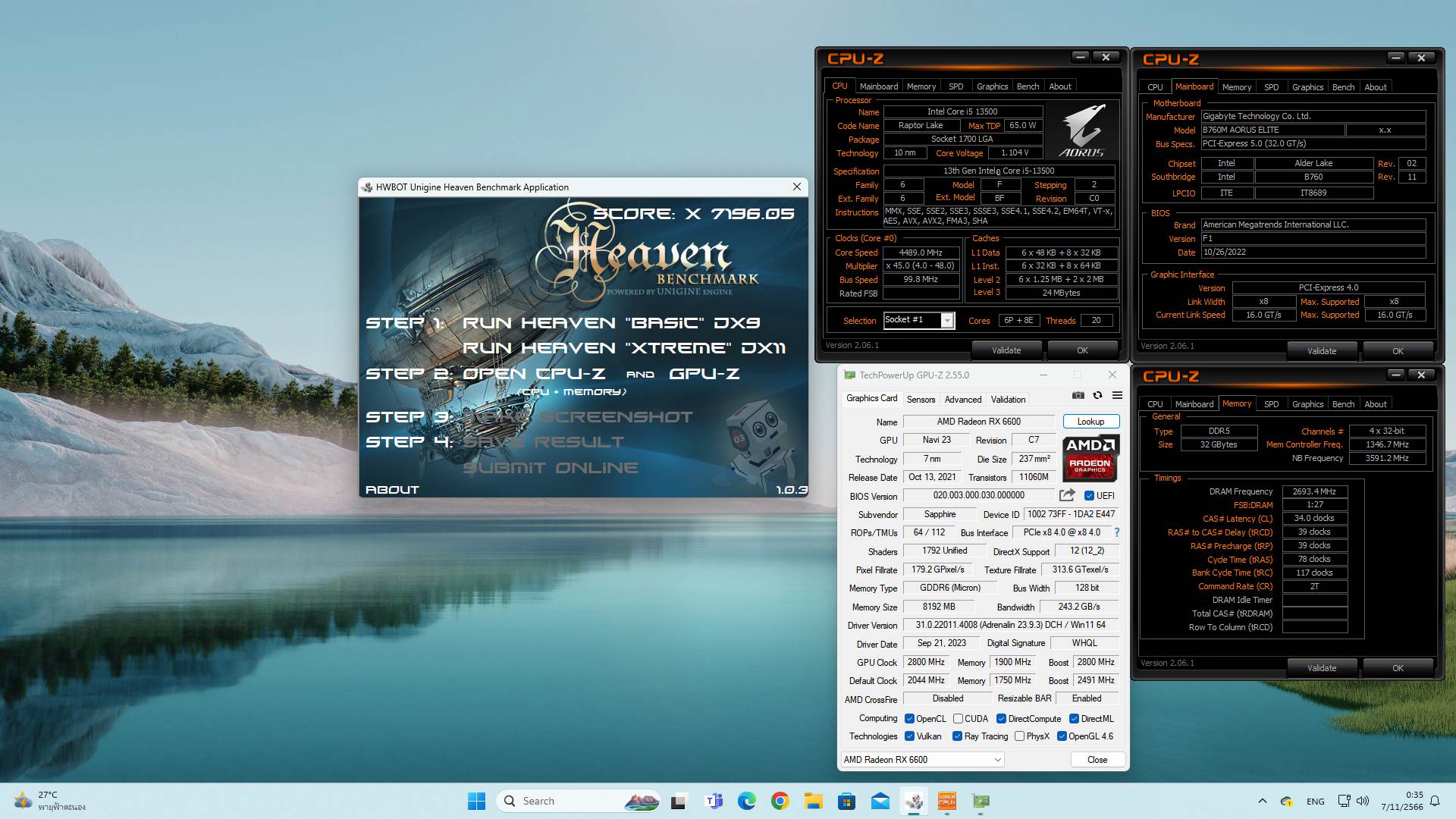Click RUN HEAVEN "XTREME" DX11
Viewport: 1456px width, 819px height.
click(x=624, y=348)
